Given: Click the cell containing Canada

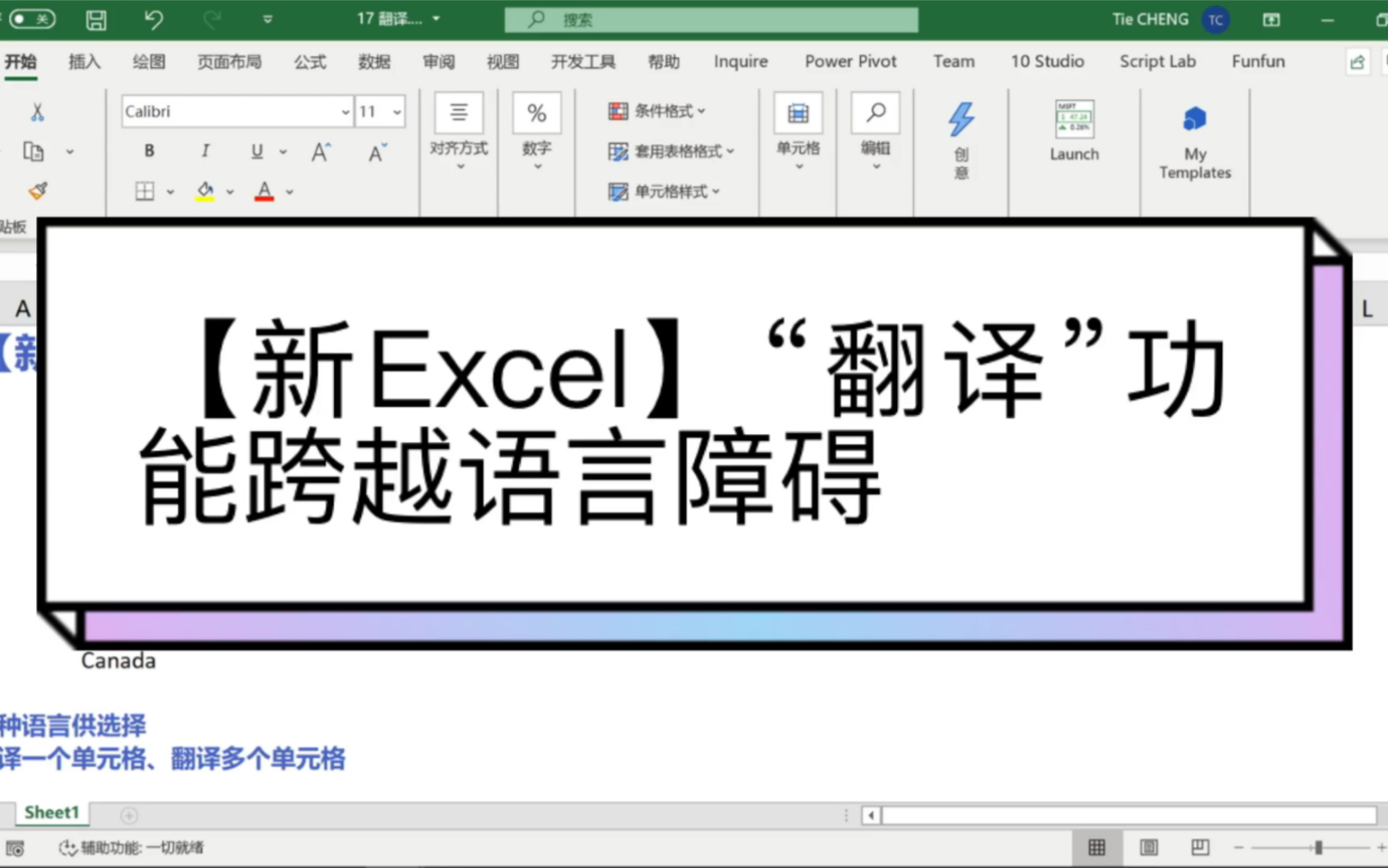Looking at the screenshot, I should (x=118, y=661).
